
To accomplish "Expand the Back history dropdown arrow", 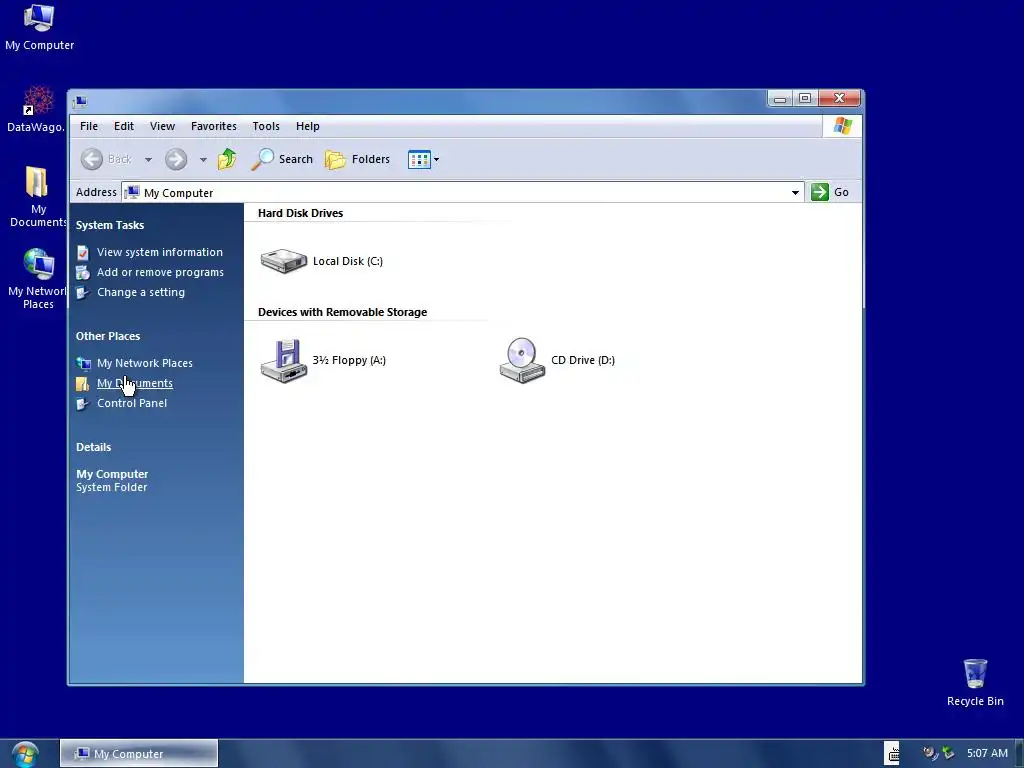I will click(148, 159).
